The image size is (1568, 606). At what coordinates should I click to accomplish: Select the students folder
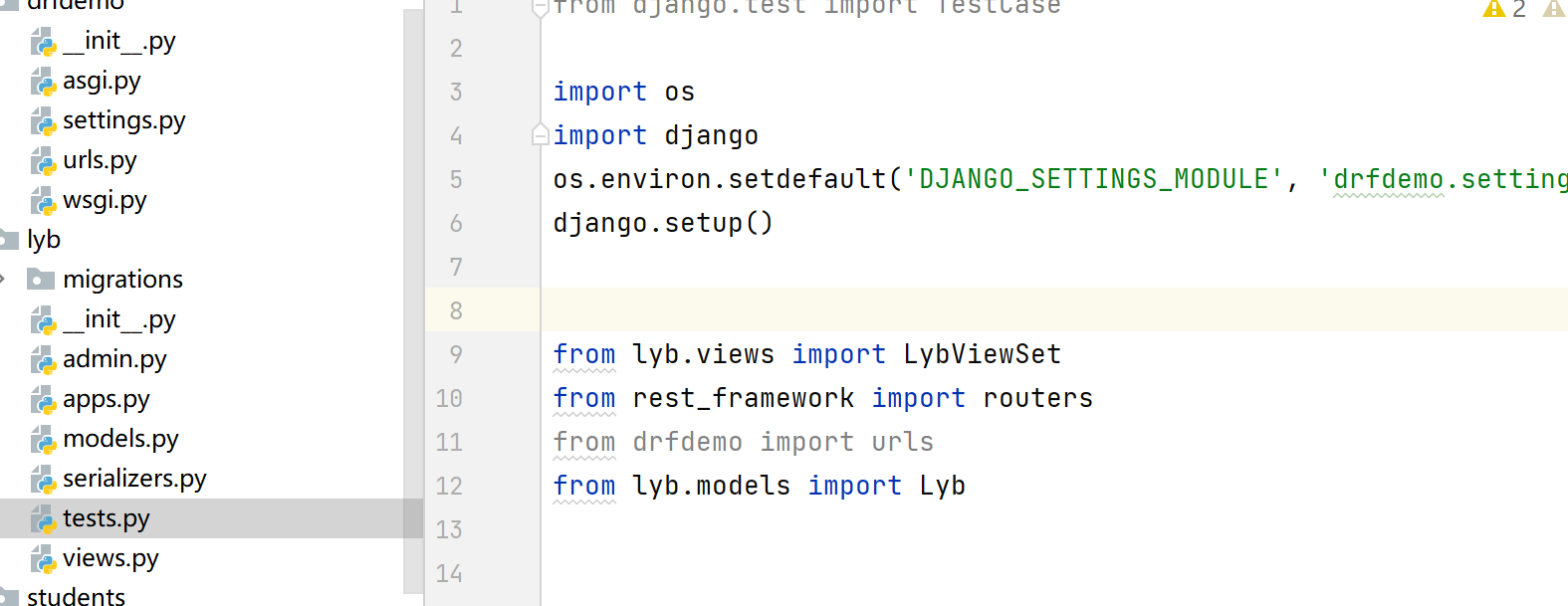[x=76, y=596]
